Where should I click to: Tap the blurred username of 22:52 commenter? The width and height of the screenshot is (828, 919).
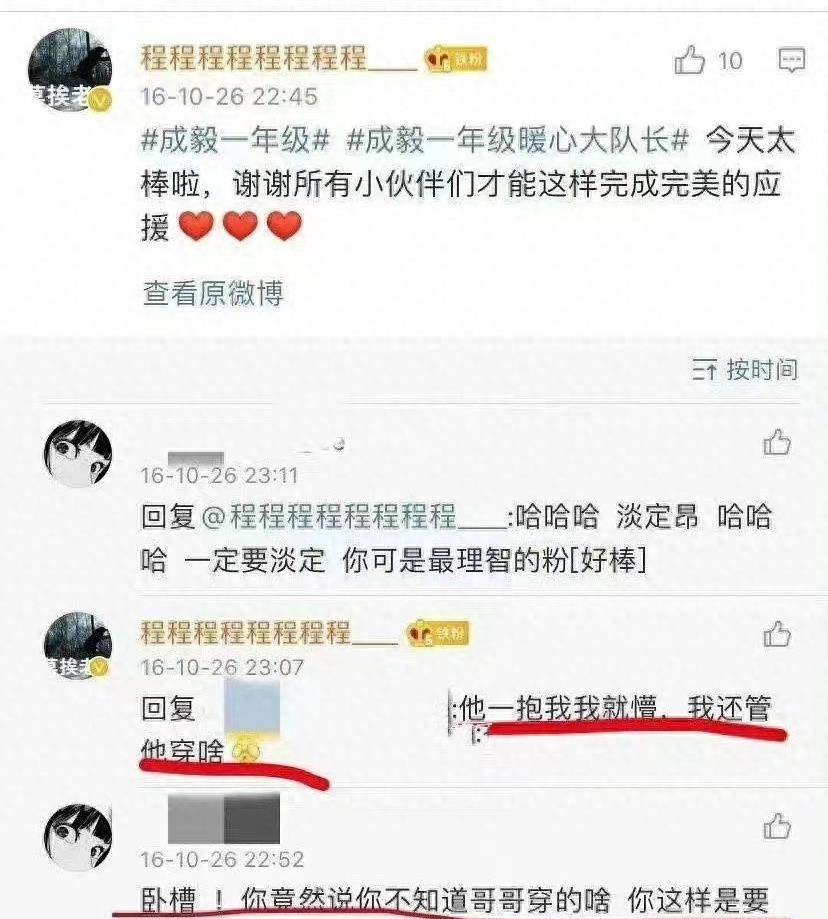point(224,819)
